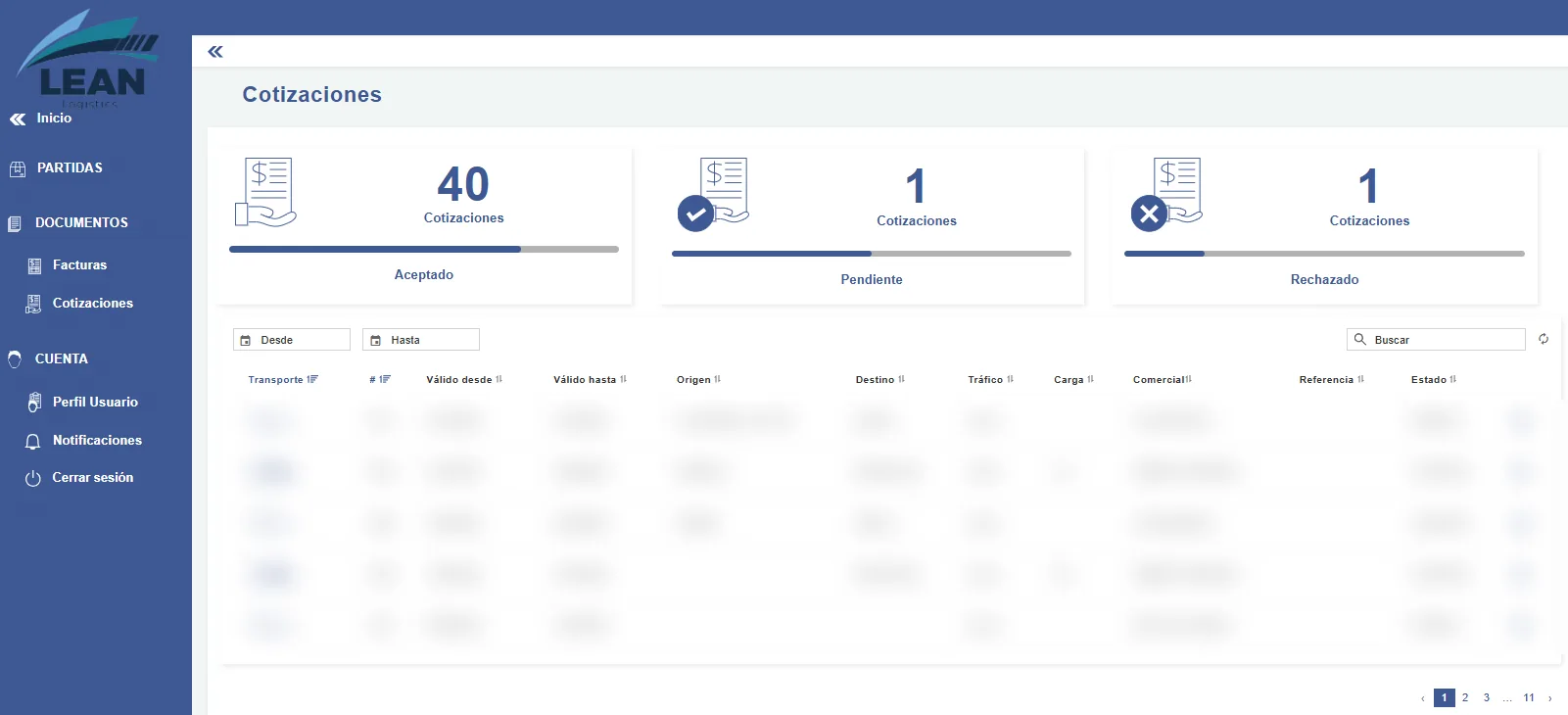Open Facturas under Documentos
This screenshot has width=1568, height=715.
[79, 265]
